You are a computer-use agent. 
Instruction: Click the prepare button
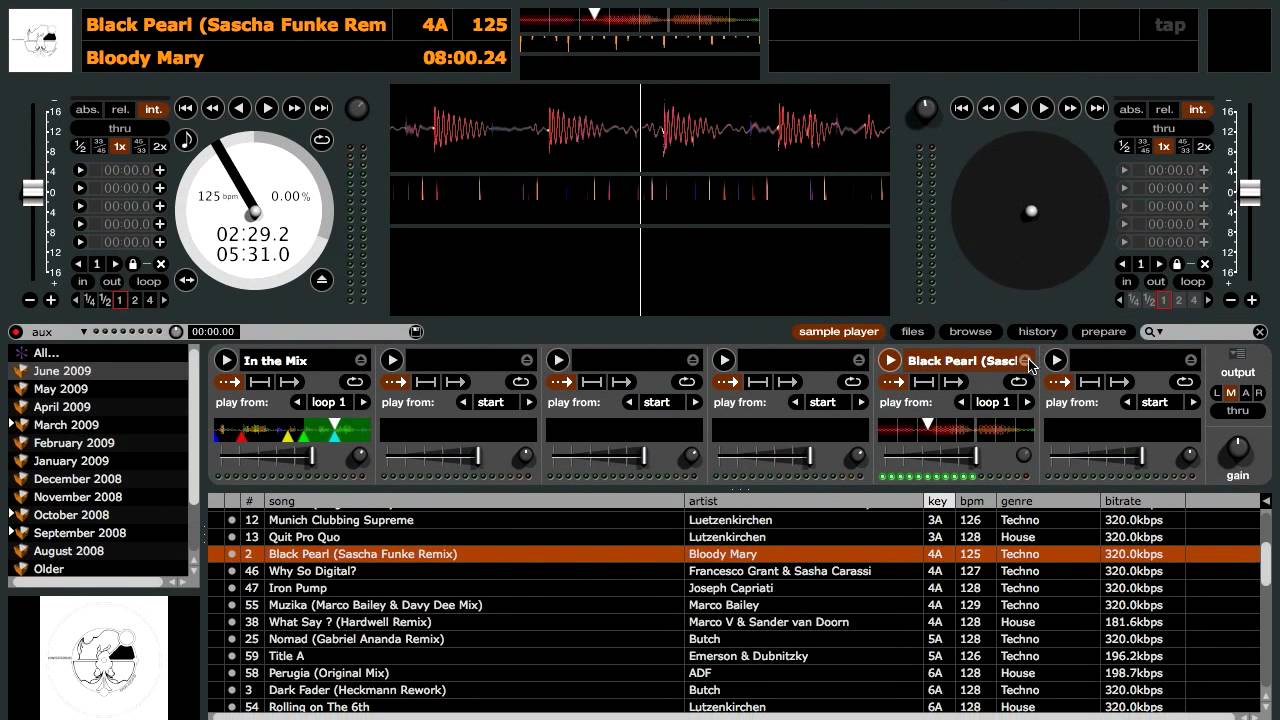click(1103, 331)
